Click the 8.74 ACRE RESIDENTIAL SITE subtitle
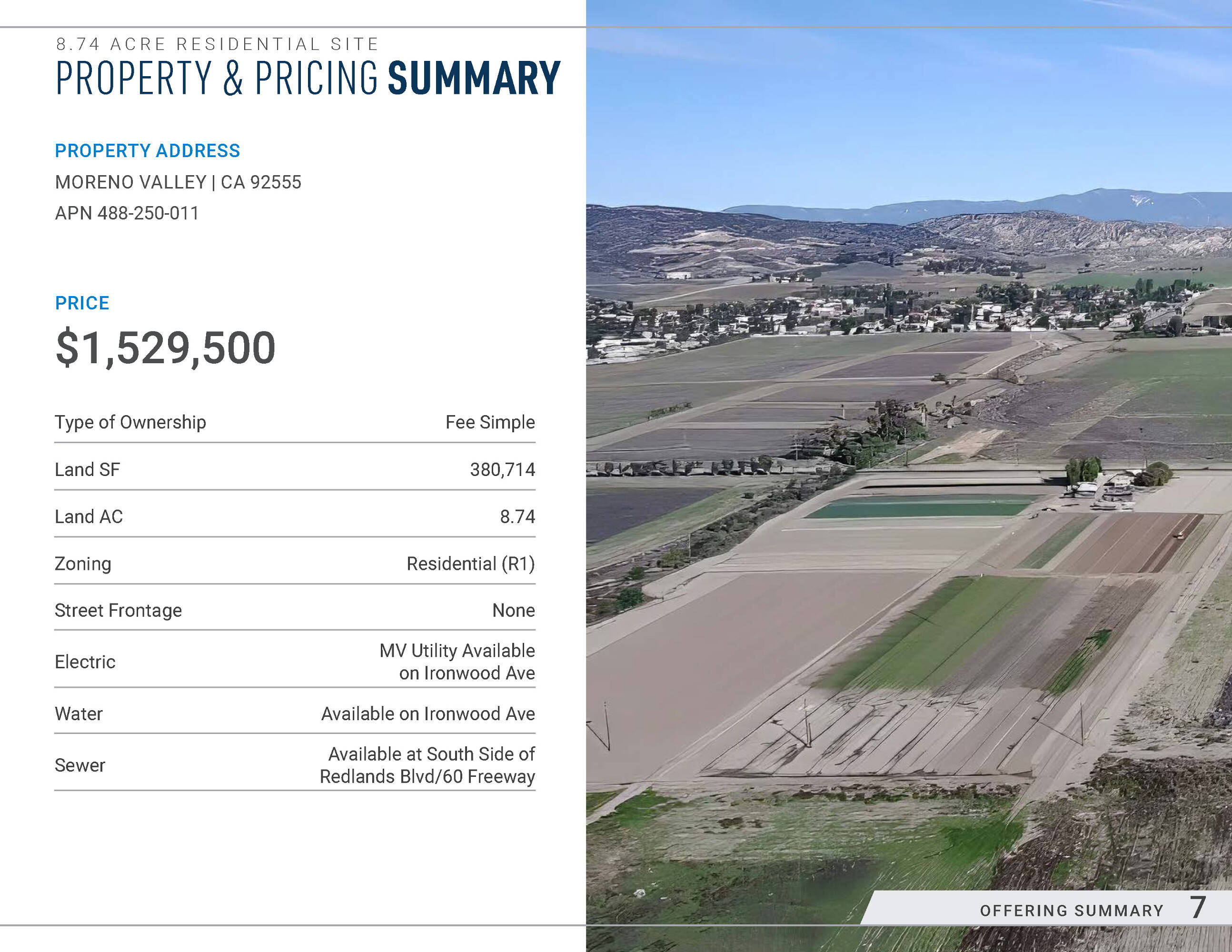Screen dimensions: 1232x952 pos(217,44)
